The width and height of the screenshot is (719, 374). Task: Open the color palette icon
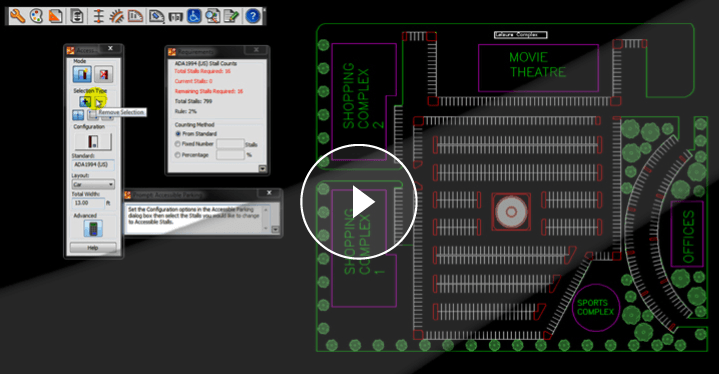[x=36, y=16]
